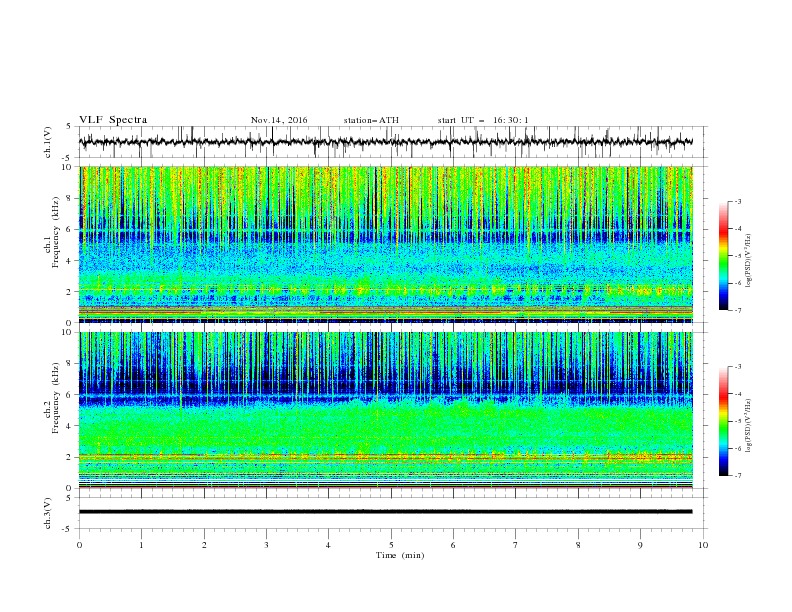The image size is (792, 612).
Task: Click the ch.1 "Frequency (kHz)" axis label
Action: tap(56, 233)
